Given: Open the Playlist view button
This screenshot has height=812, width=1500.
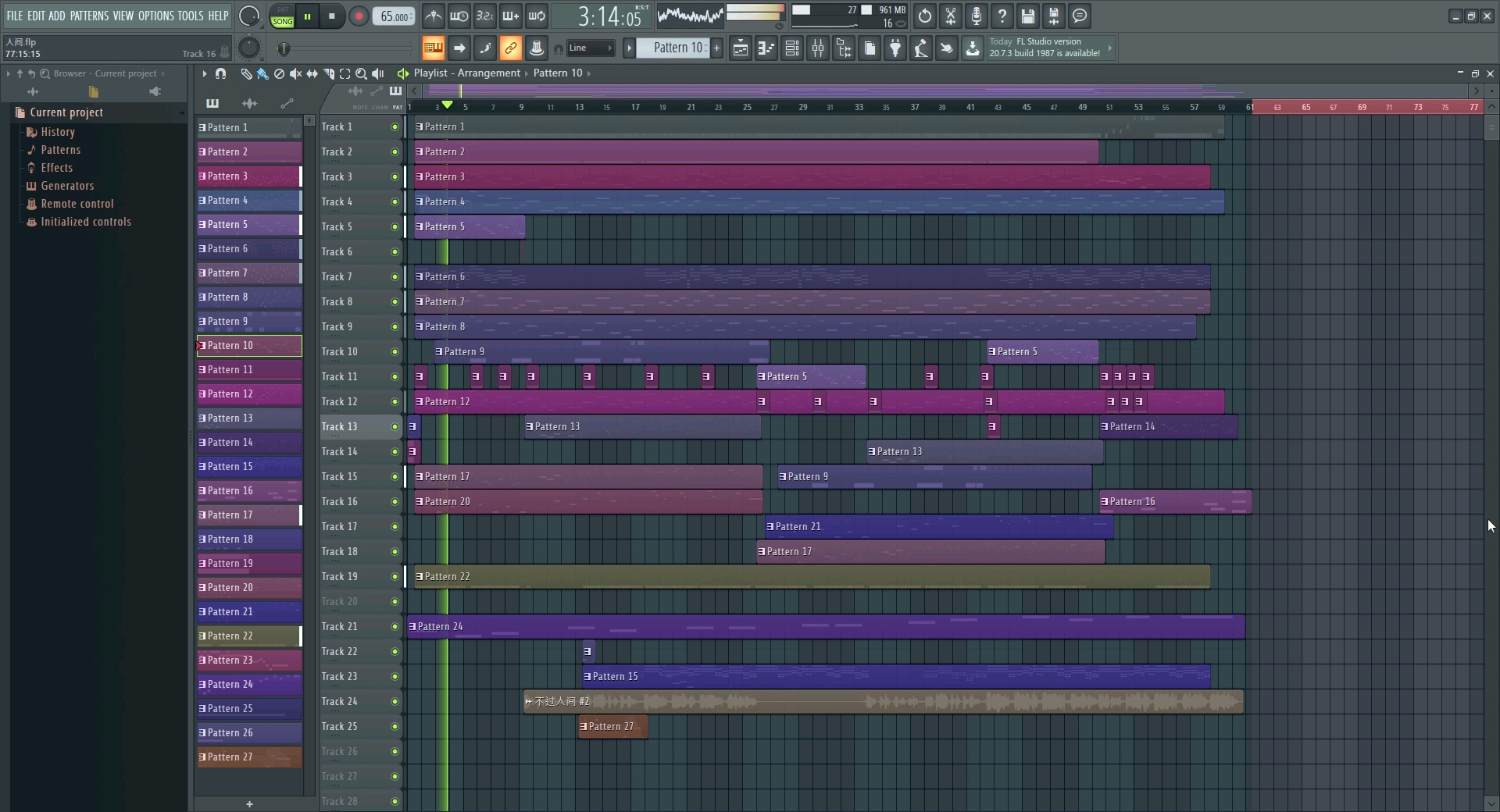Looking at the screenshot, I should click(741, 48).
